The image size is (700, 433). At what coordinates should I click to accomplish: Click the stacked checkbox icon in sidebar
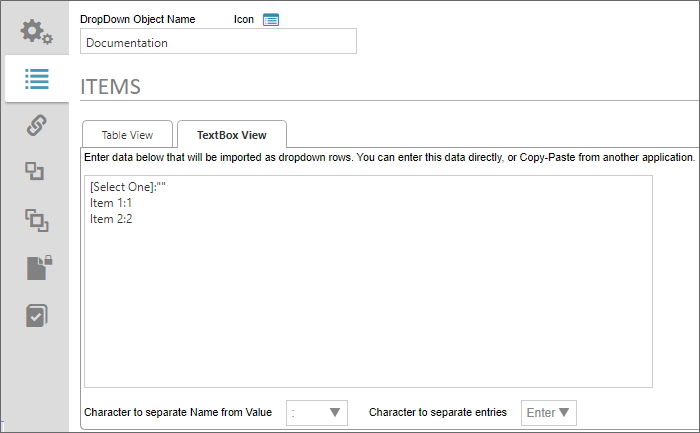pyautogui.click(x=36, y=315)
